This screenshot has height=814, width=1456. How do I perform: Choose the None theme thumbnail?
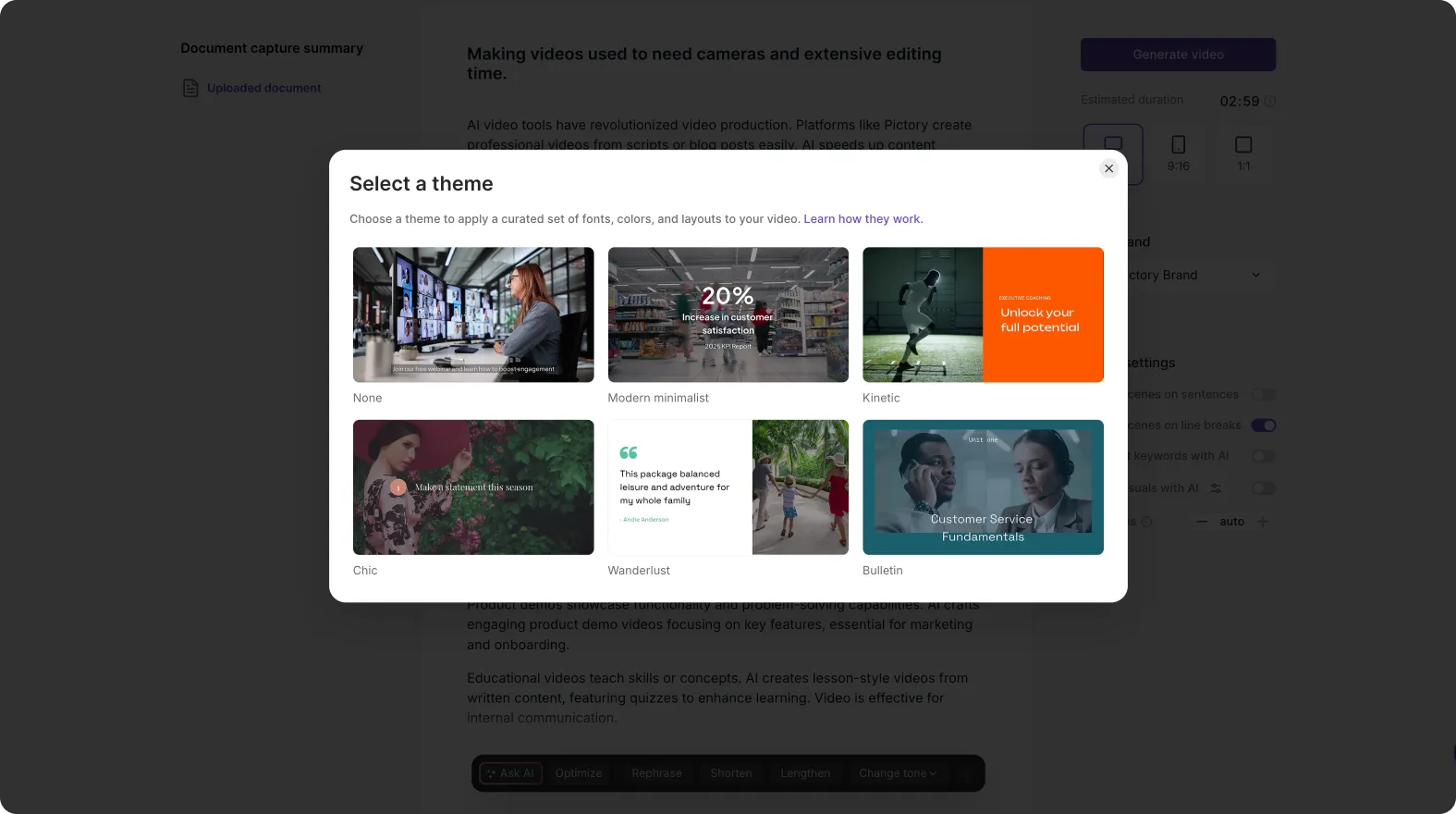coord(473,314)
